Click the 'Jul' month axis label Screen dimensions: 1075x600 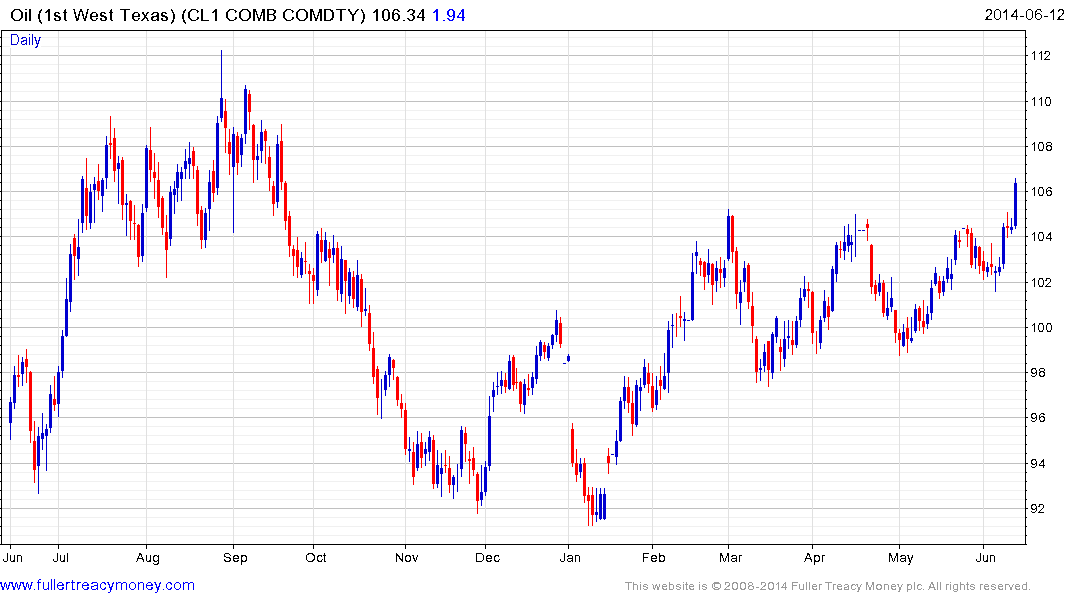[60, 557]
